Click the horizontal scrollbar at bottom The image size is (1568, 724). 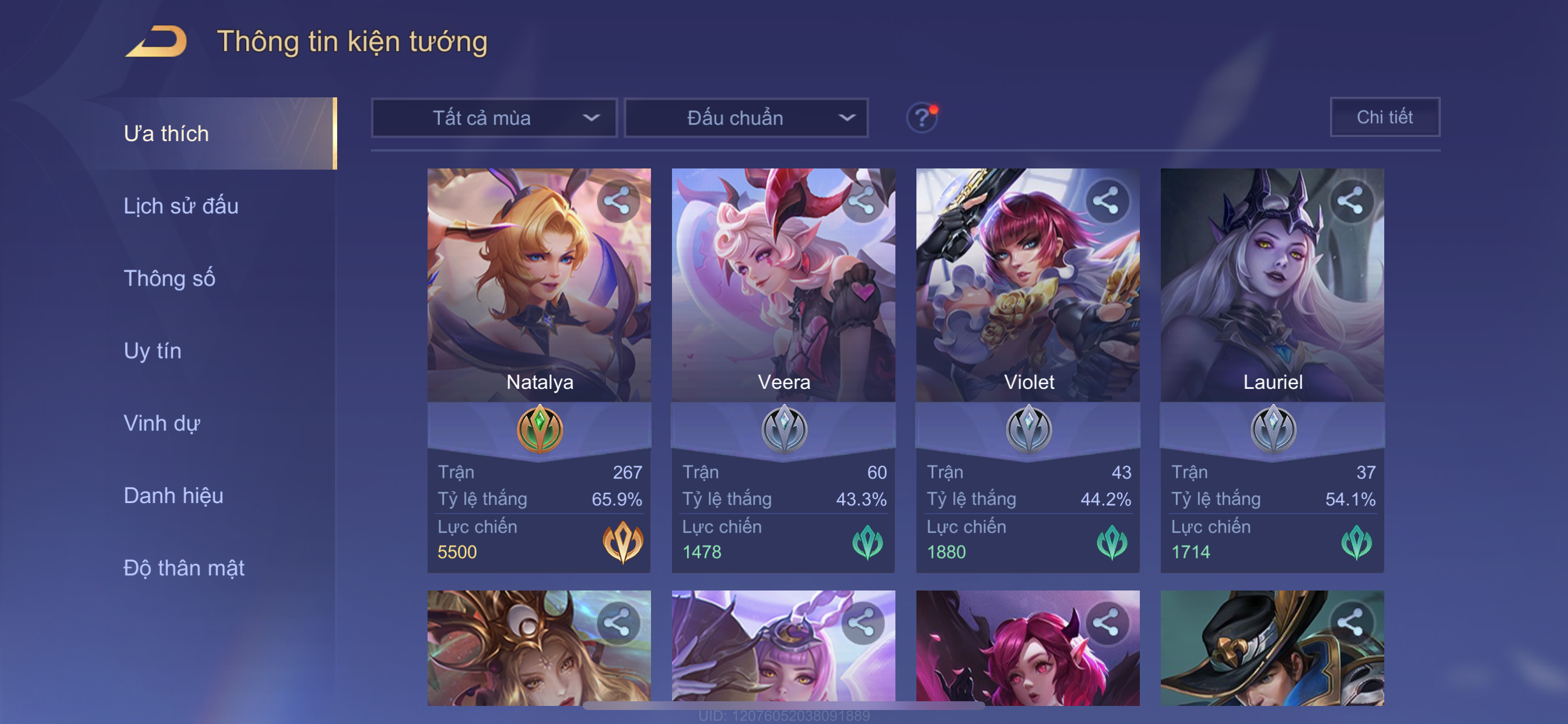783,706
